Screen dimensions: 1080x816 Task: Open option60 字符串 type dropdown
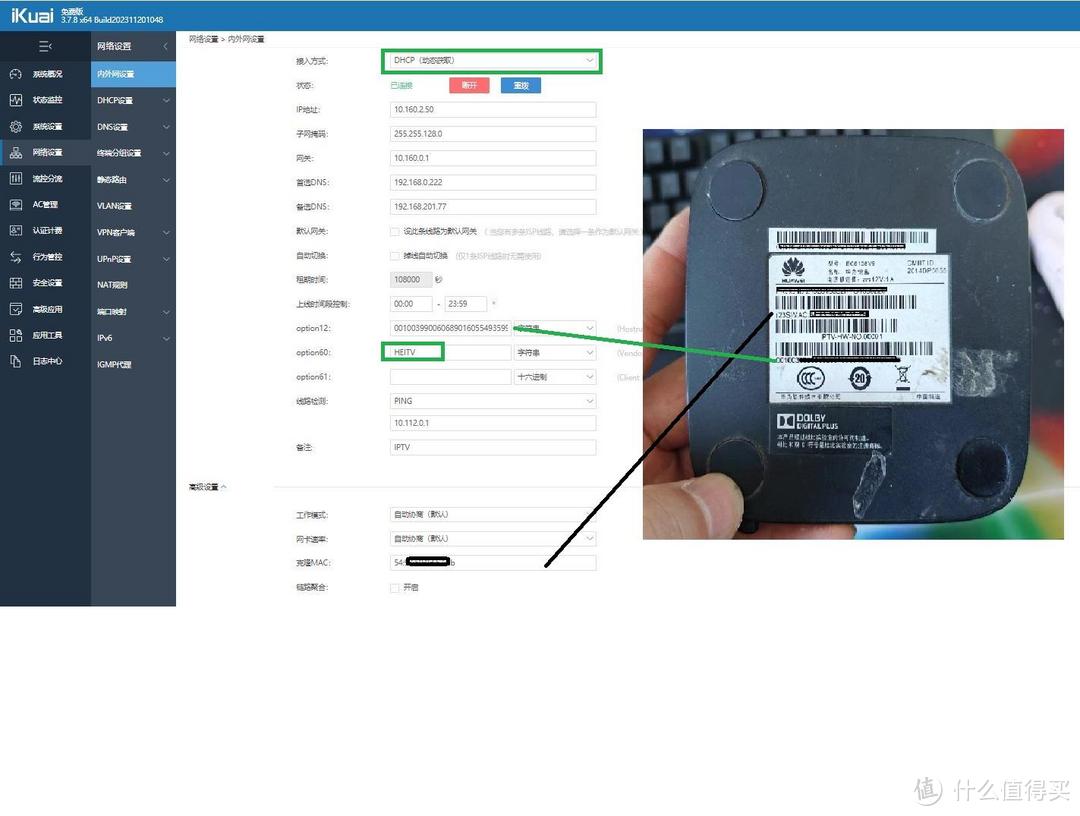554,353
